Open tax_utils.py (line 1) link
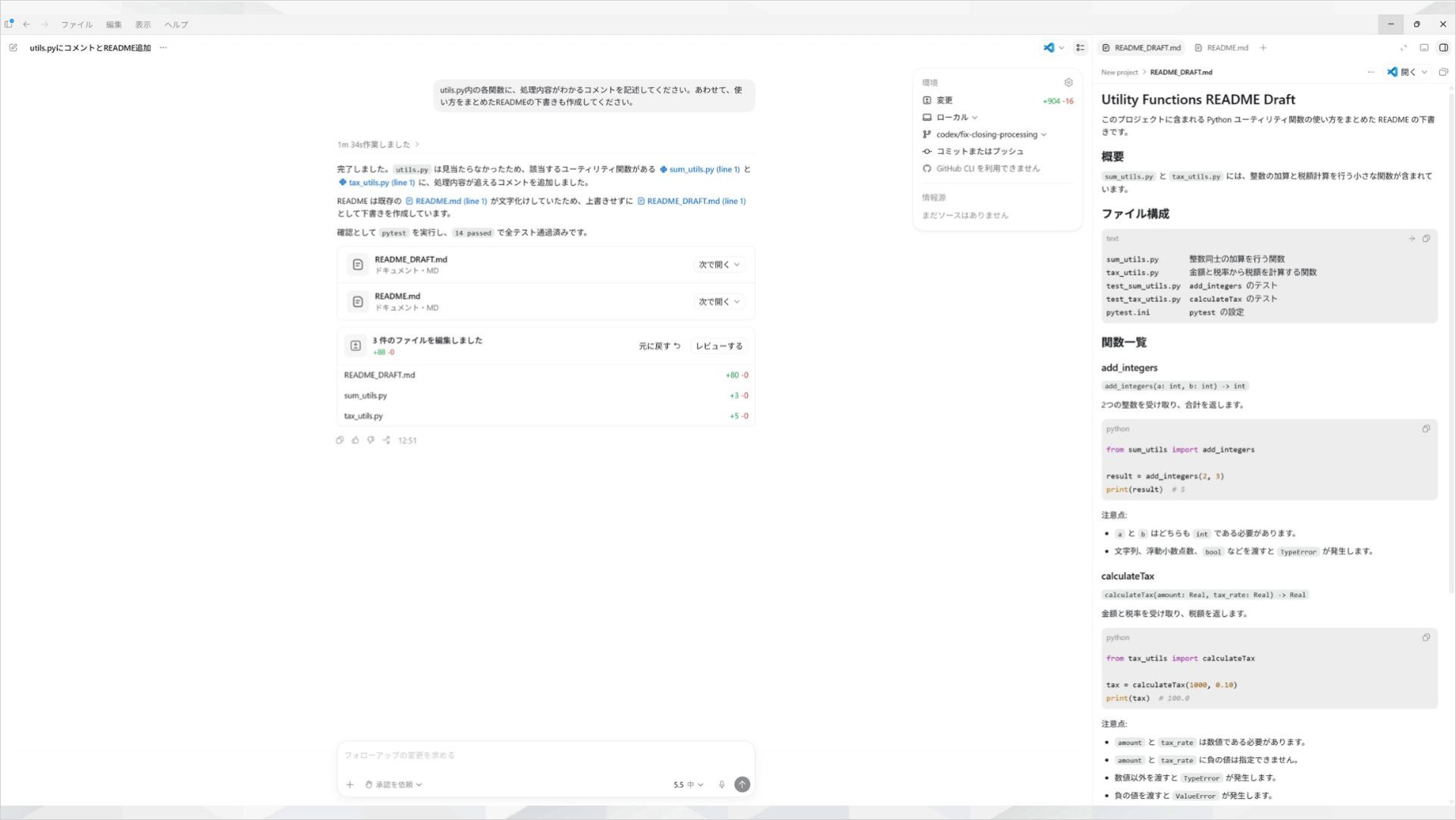 click(x=377, y=182)
